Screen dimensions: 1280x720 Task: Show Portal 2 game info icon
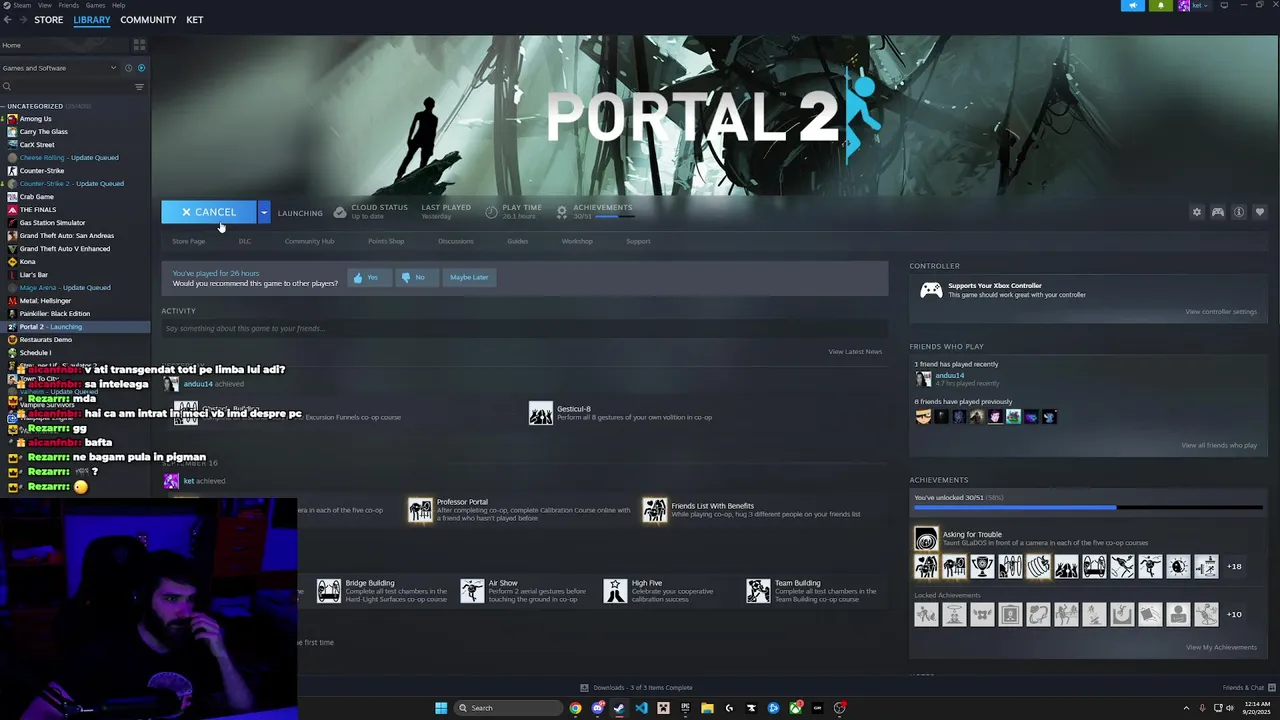[1238, 212]
